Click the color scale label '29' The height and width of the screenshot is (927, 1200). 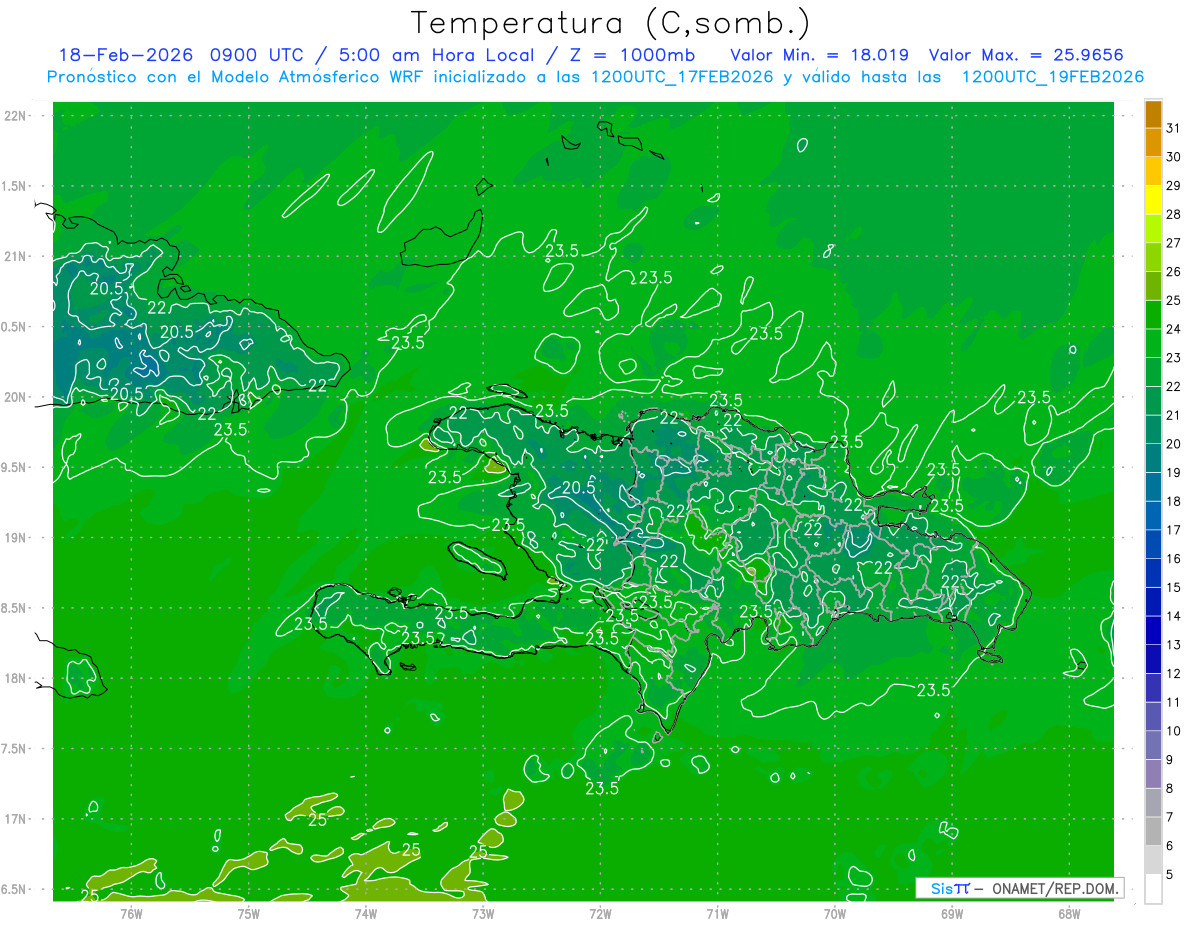(1174, 186)
